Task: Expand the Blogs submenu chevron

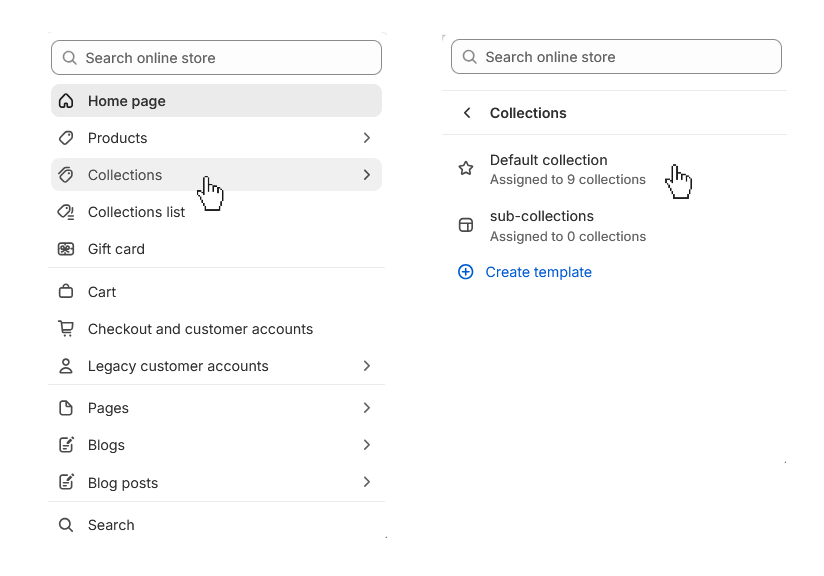Action: [x=367, y=445]
